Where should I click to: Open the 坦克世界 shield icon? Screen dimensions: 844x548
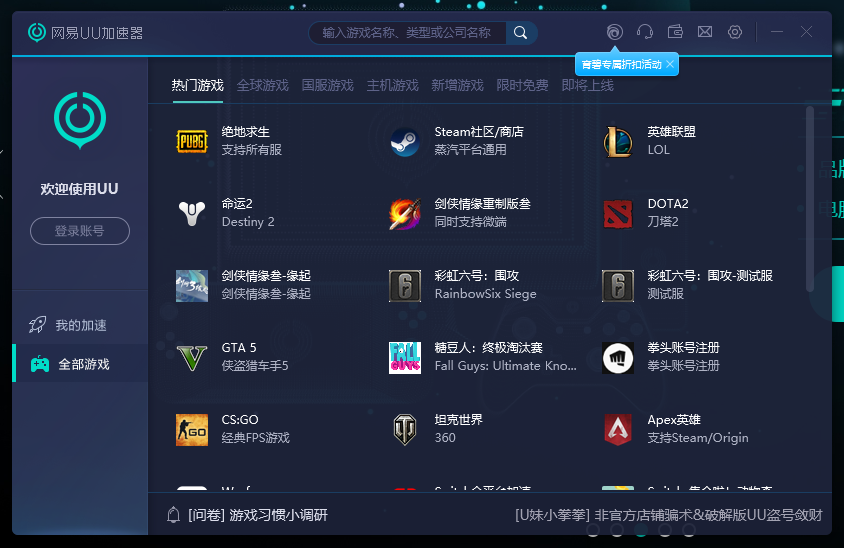click(x=405, y=430)
